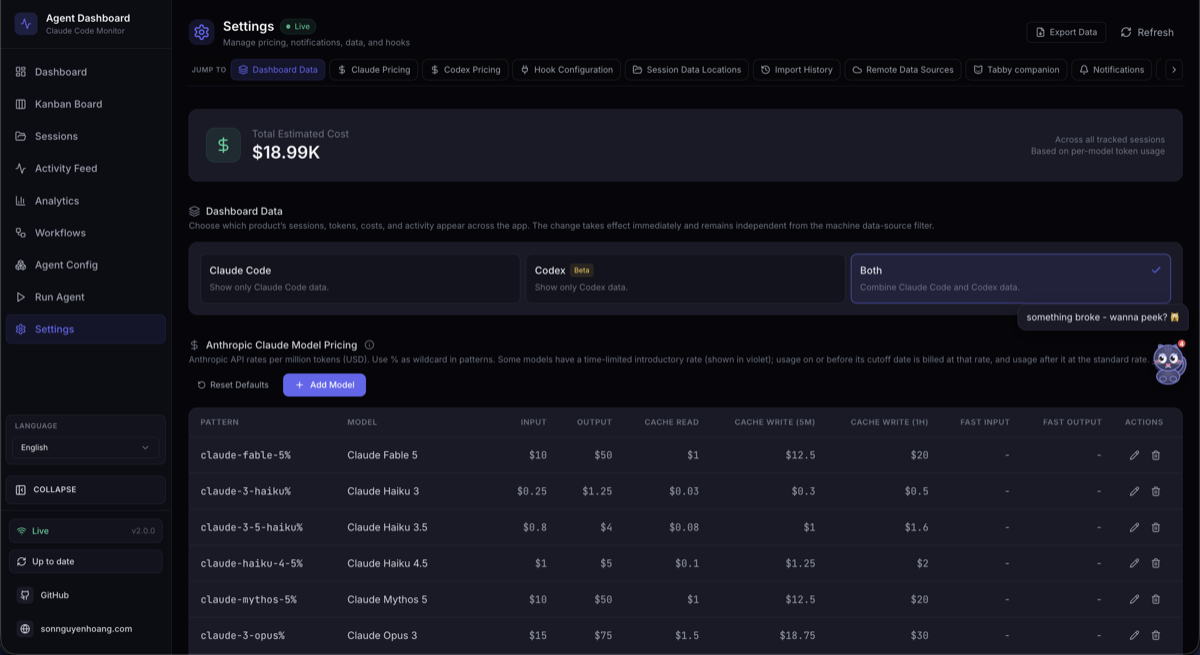The width and height of the screenshot is (1200, 655).
Task: Delete the claude-mythos-5% row
Action: pyautogui.click(x=1156, y=599)
